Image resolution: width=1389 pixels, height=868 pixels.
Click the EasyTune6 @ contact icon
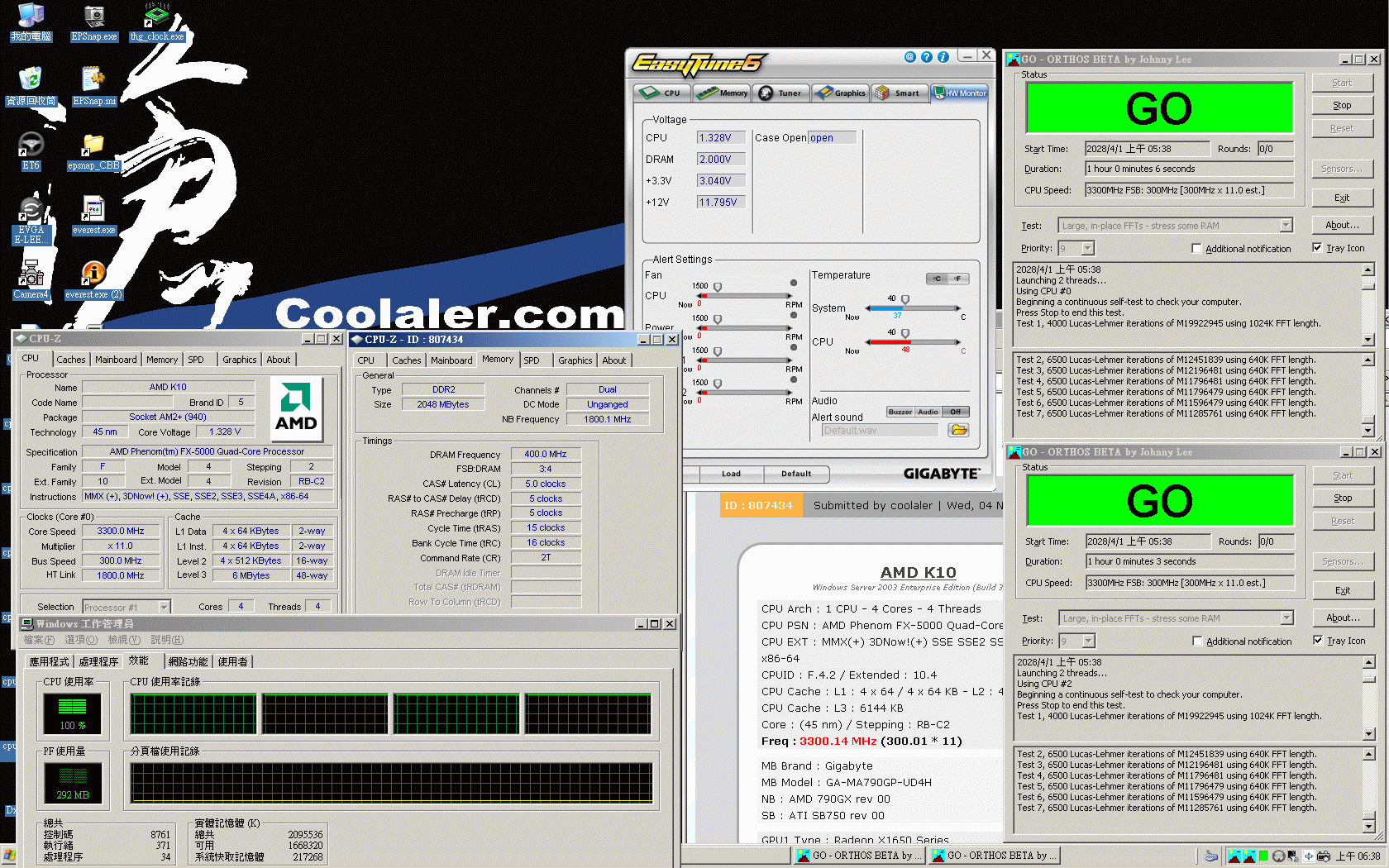tap(909, 57)
